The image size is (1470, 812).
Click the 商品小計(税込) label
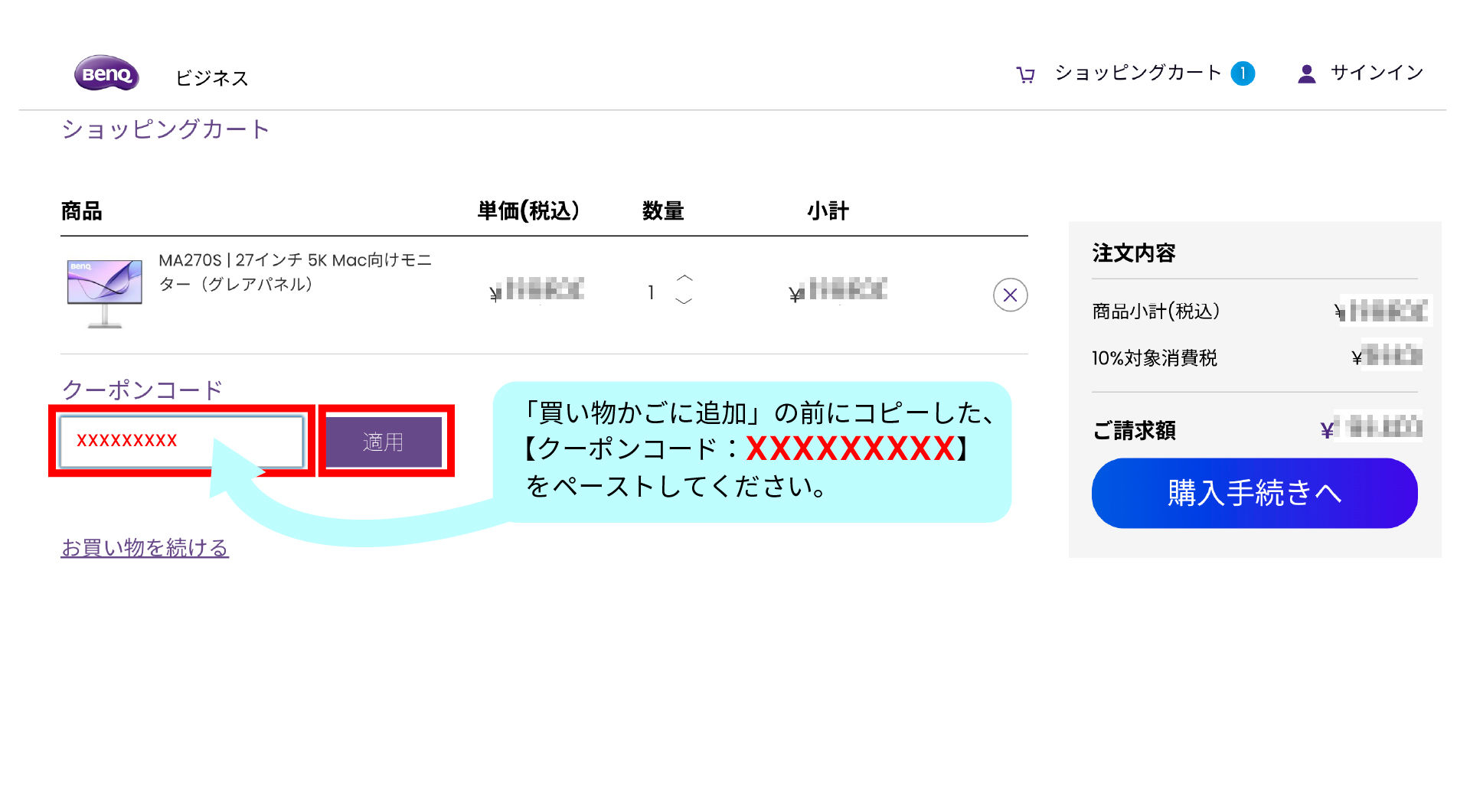pyautogui.click(x=1156, y=311)
